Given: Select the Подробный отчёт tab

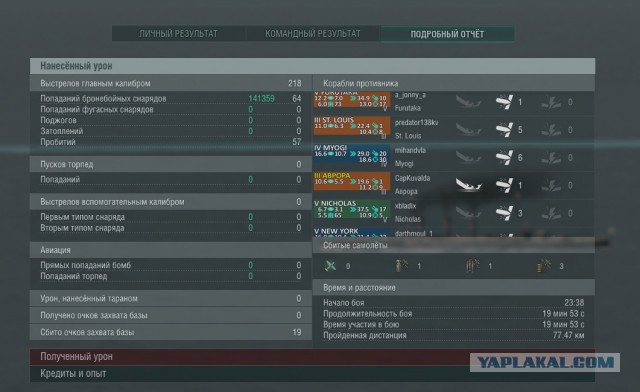Looking at the screenshot, I should 447,34.
